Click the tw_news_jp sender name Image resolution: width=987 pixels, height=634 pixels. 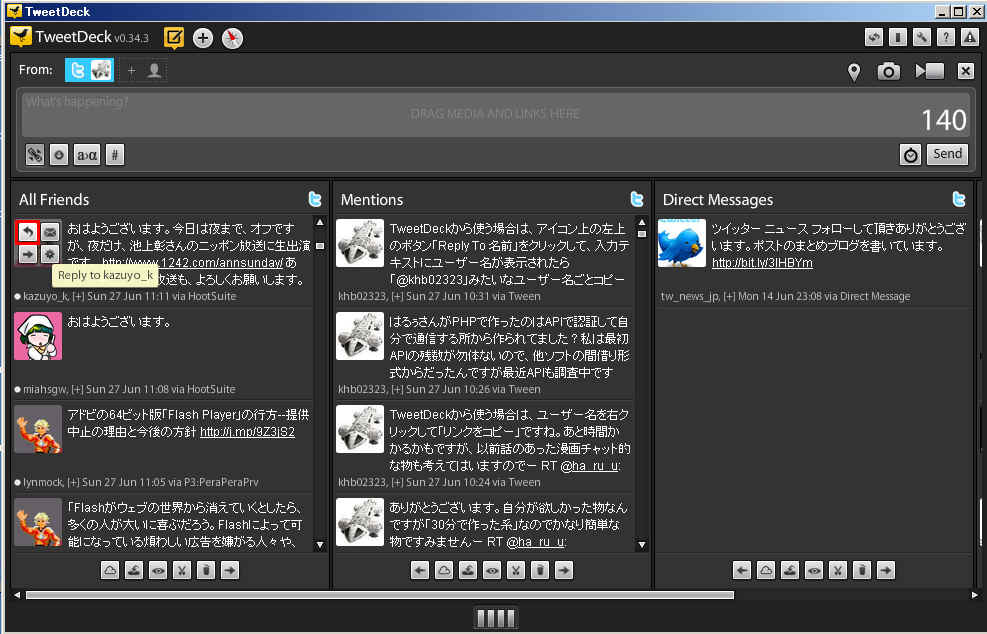pos(689,296)
